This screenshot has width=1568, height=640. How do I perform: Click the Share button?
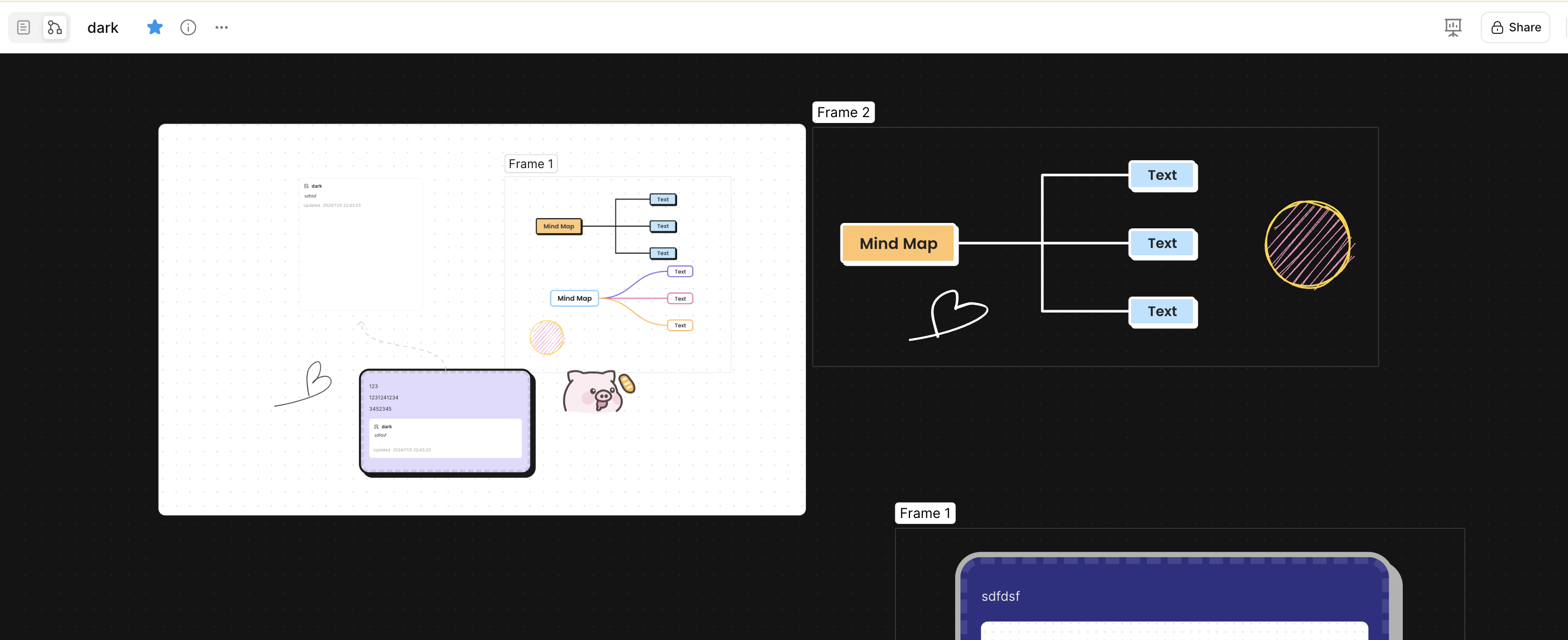1515,27
